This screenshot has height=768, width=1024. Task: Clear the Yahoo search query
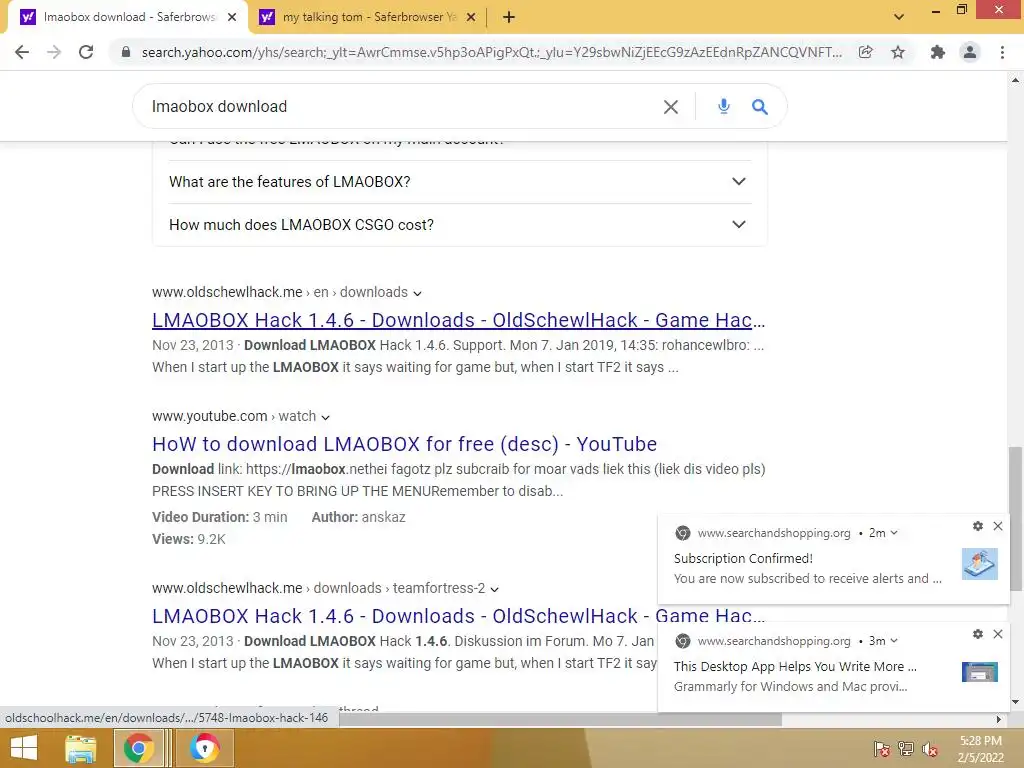coord(671,106)
